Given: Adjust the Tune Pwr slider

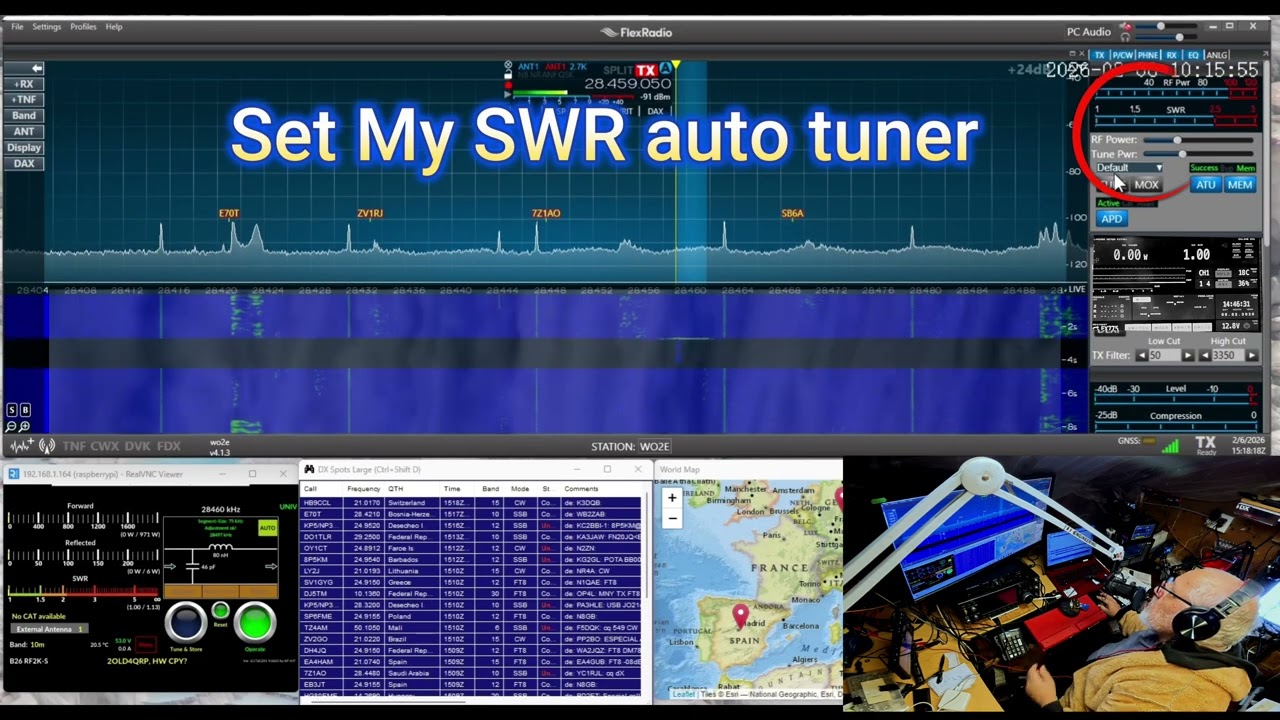Looking at the screenshot, I should click(1196, 154).
